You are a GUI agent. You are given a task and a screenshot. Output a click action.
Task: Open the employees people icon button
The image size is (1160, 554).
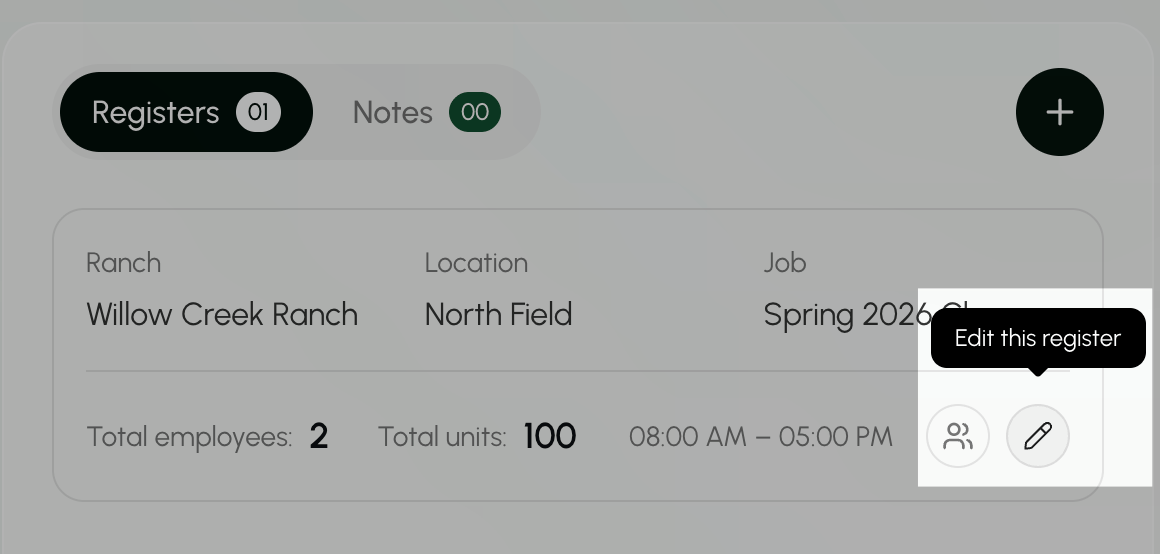pos(958,436)
